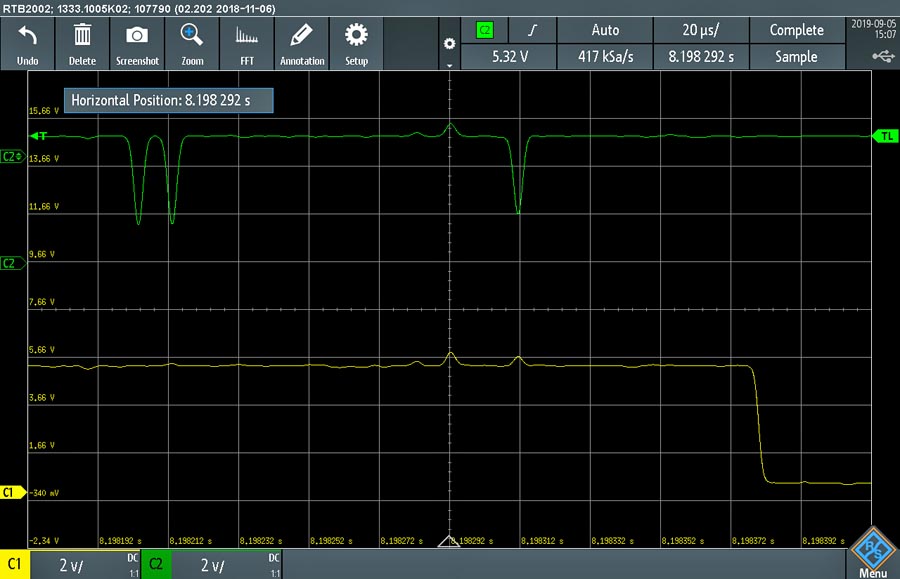This screenshot has height=579, width=900.
Task: Click the green TL trigger level marker
Action: tap(886, 136)
